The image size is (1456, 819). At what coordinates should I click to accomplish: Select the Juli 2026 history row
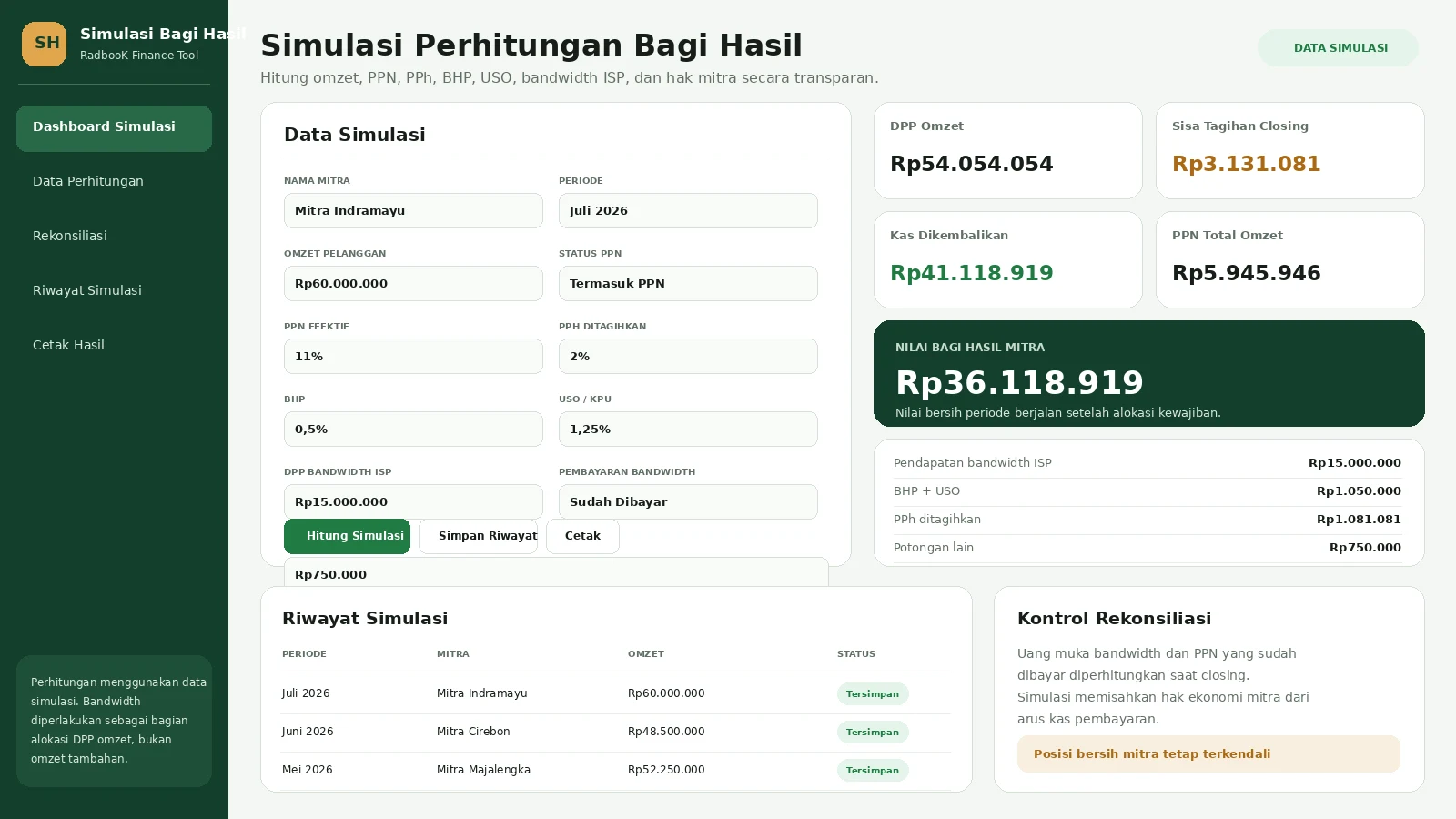pos(615,693)
